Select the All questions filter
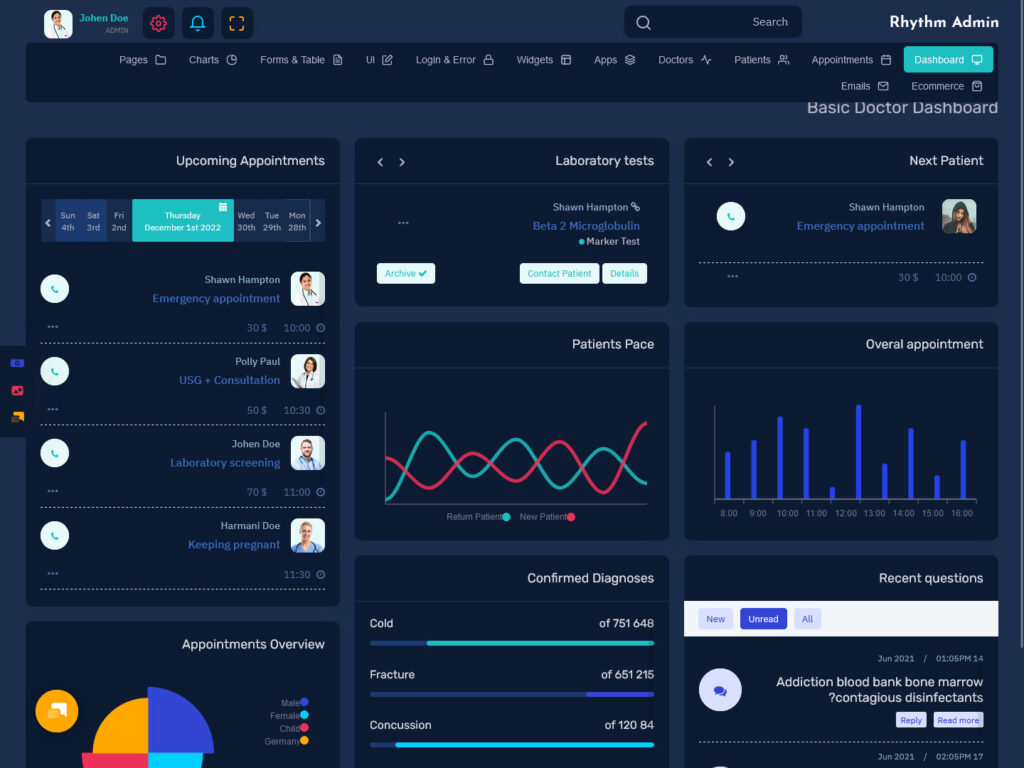 (x=807, y=618)
